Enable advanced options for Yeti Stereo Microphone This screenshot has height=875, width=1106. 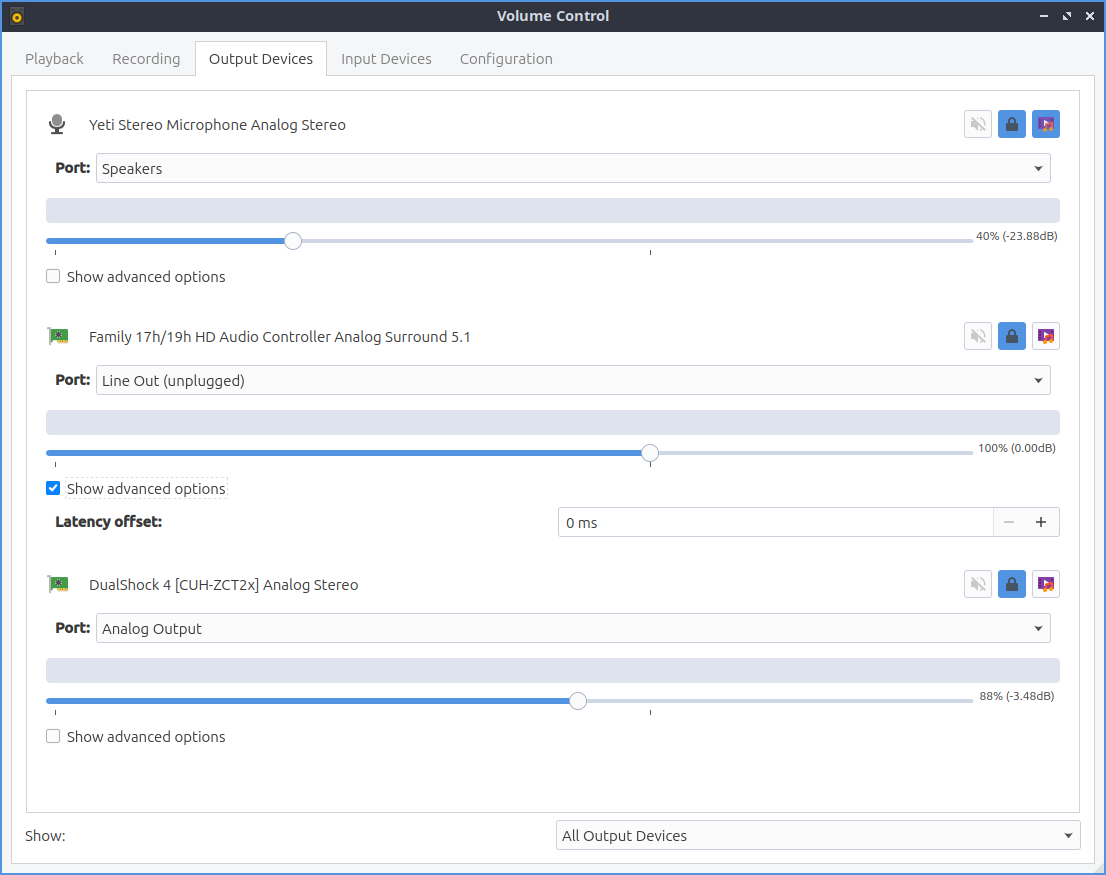click(54, 277)
